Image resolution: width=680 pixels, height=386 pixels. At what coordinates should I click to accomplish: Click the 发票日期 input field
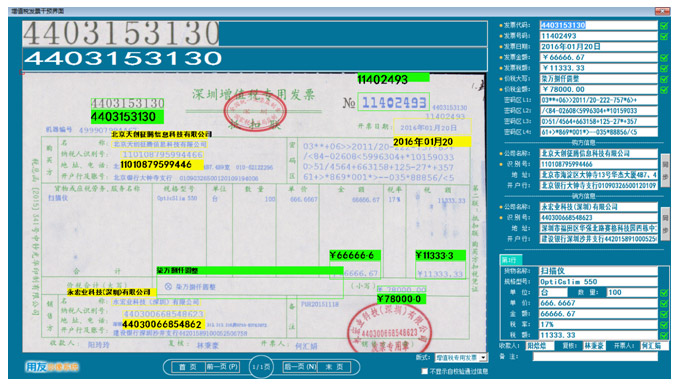[598, 46]
